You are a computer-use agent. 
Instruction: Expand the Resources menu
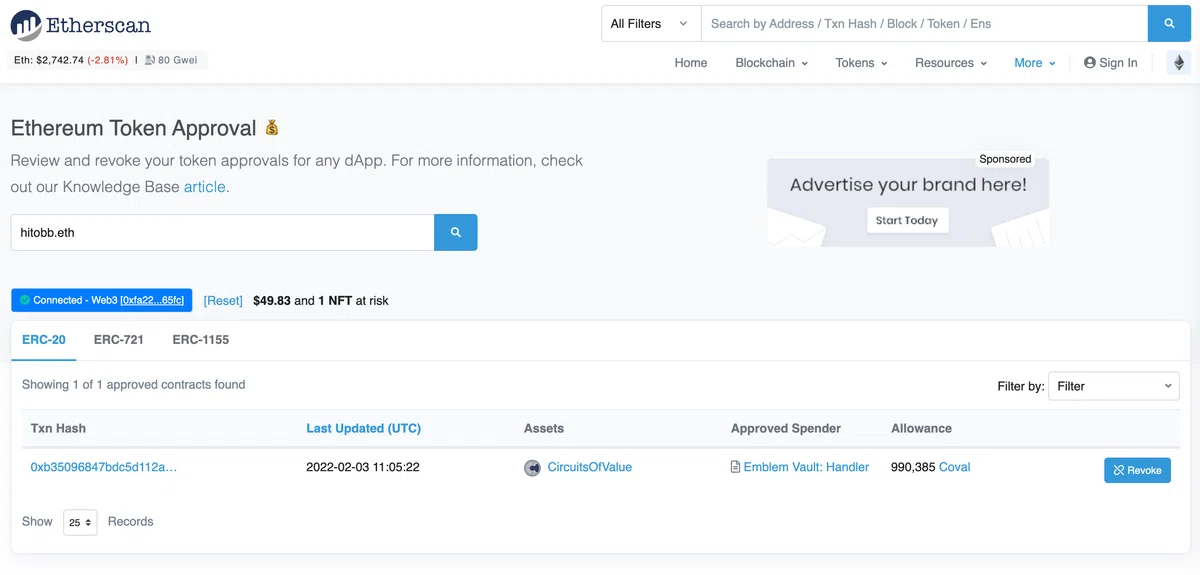(950, 63)
